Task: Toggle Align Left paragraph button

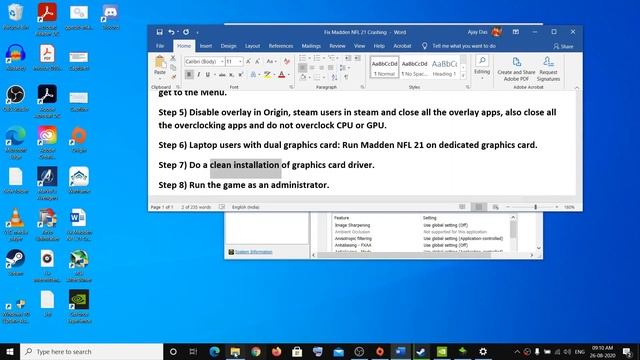Action: tap(302, 67)
